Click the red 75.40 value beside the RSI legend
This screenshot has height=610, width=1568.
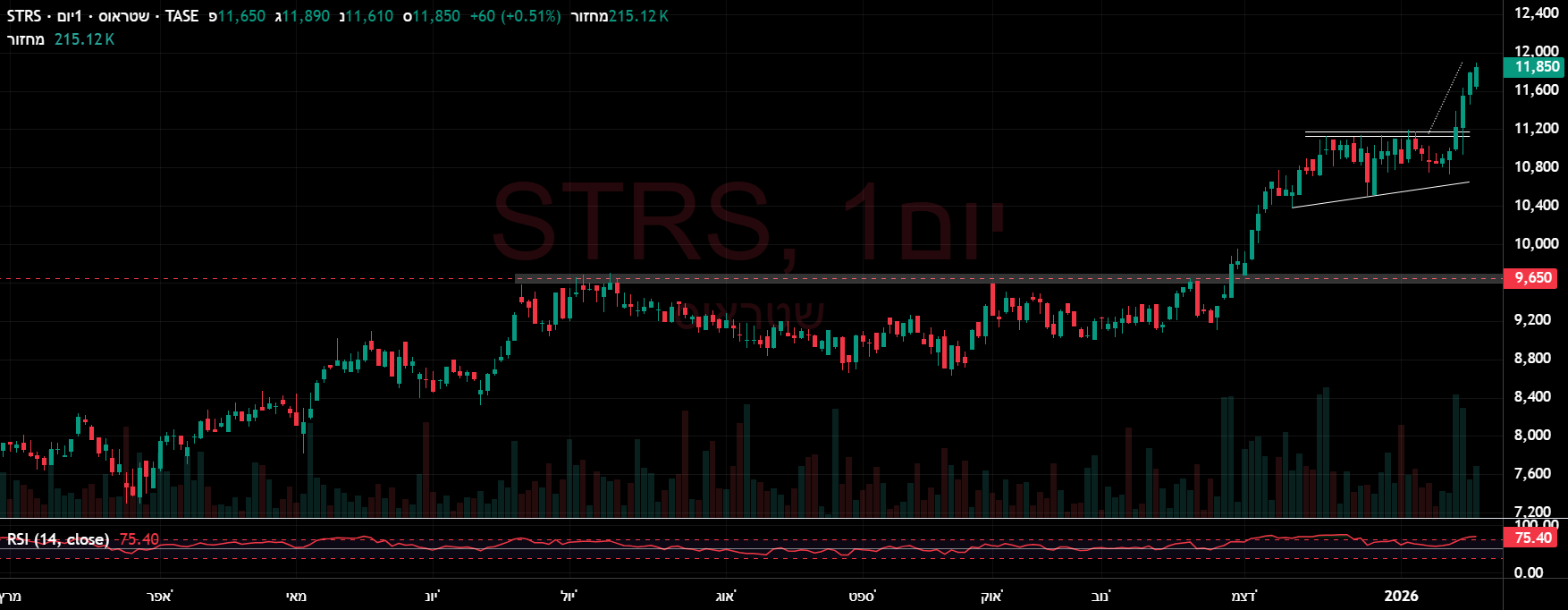pos(139,539)
